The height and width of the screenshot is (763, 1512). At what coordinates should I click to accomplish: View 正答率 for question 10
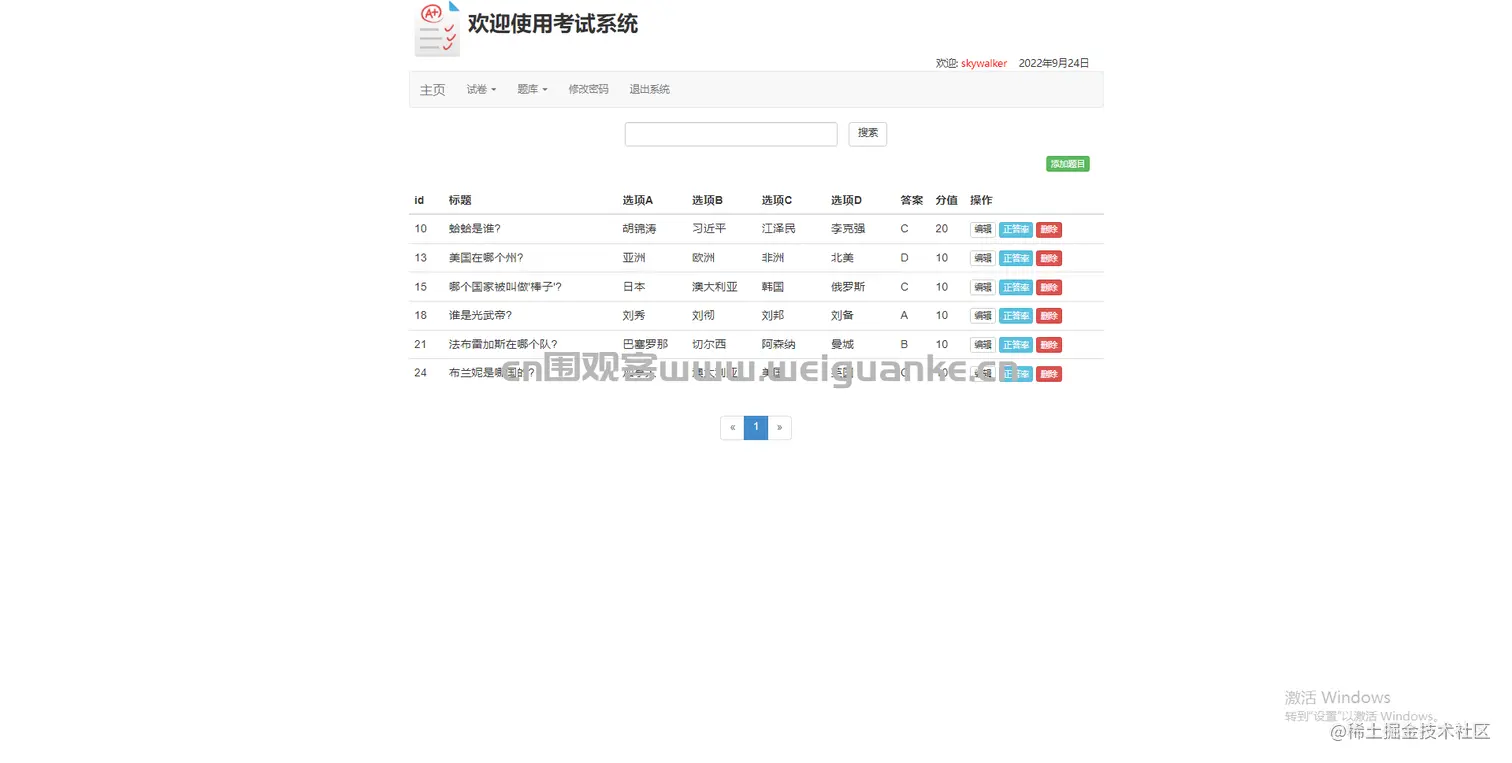pos(1015,230)
